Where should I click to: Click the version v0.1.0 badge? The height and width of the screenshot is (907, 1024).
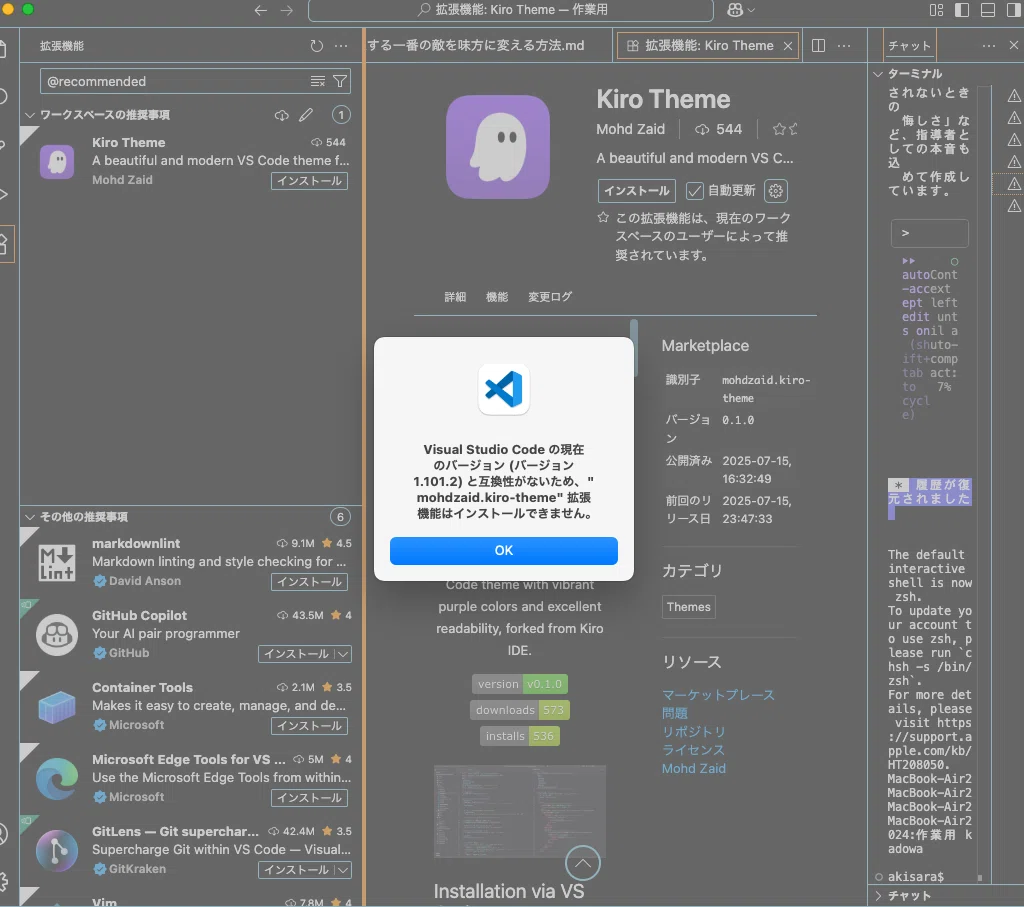[519, 684]
